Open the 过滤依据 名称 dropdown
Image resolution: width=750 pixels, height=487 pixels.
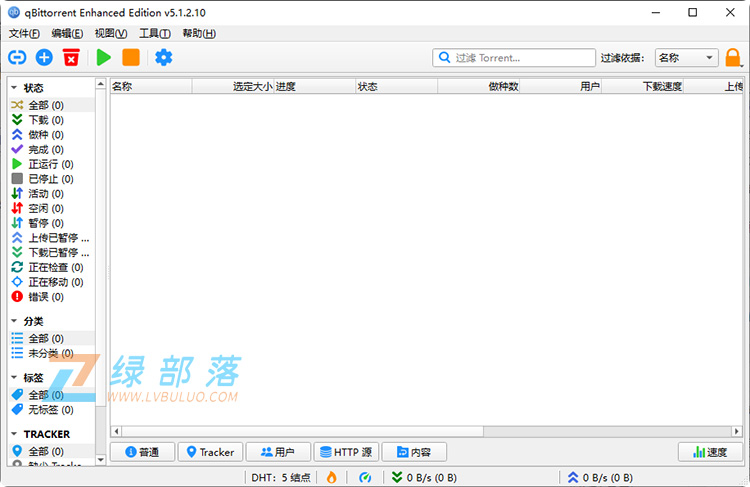point(686,58)
